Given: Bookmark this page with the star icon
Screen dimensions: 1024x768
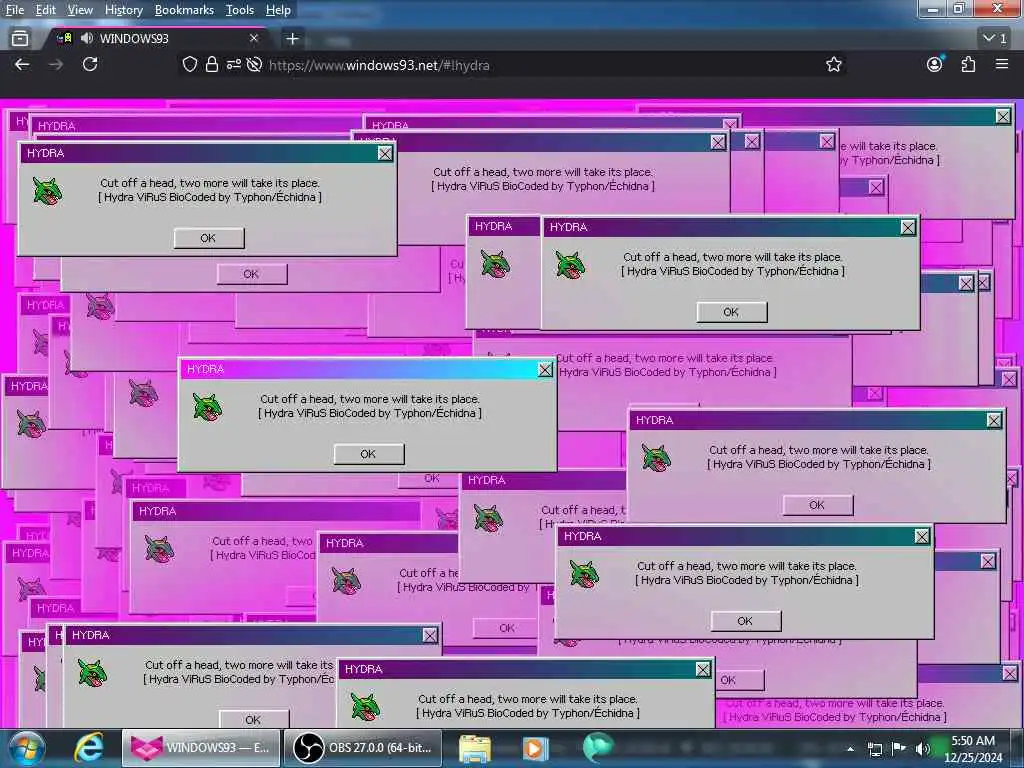Looking at the screenshot, I should pyautogui.click(x=833, y=64).
